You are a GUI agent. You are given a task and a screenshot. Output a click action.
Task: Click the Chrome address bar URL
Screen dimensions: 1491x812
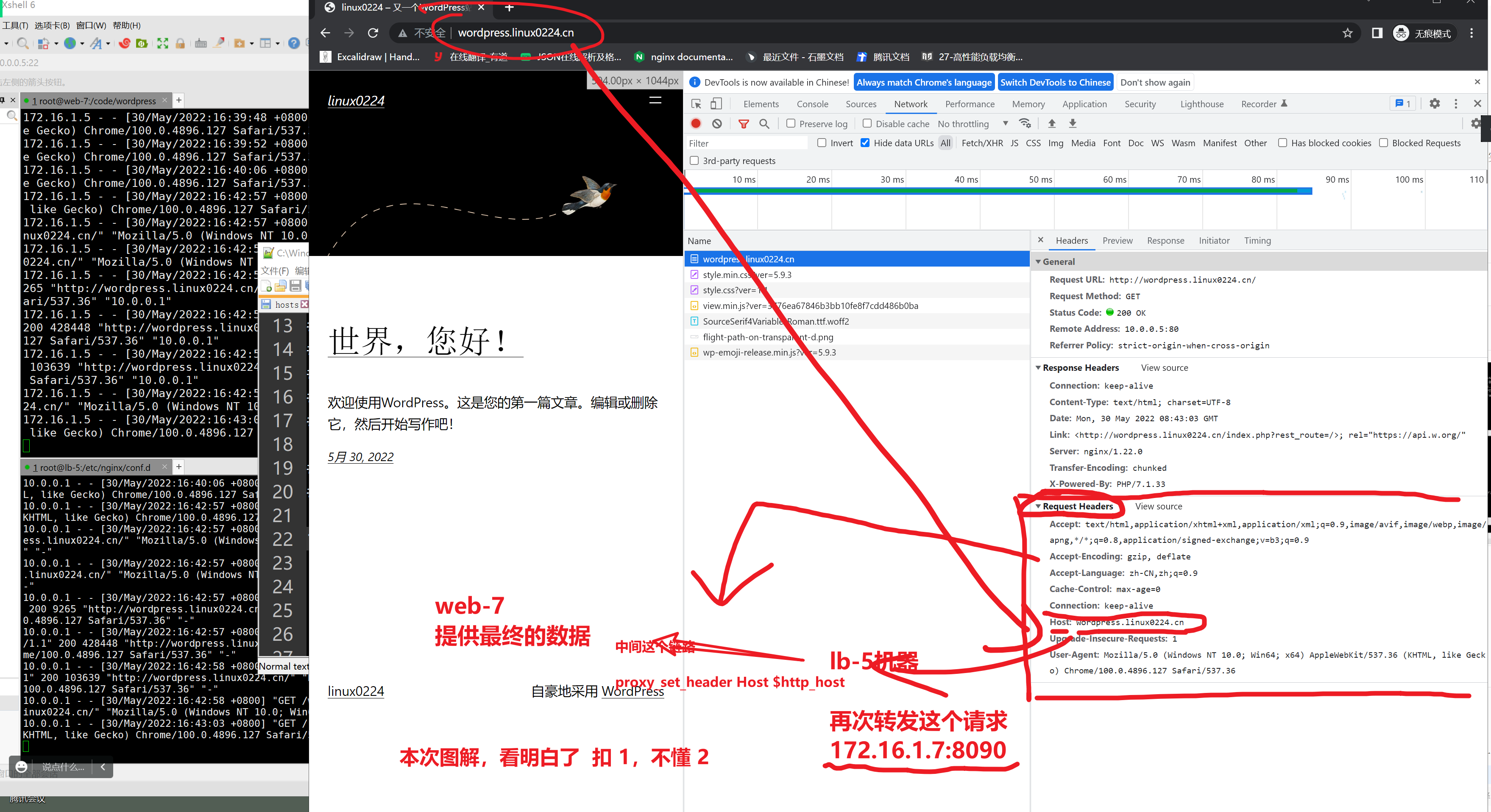[515, 33]
